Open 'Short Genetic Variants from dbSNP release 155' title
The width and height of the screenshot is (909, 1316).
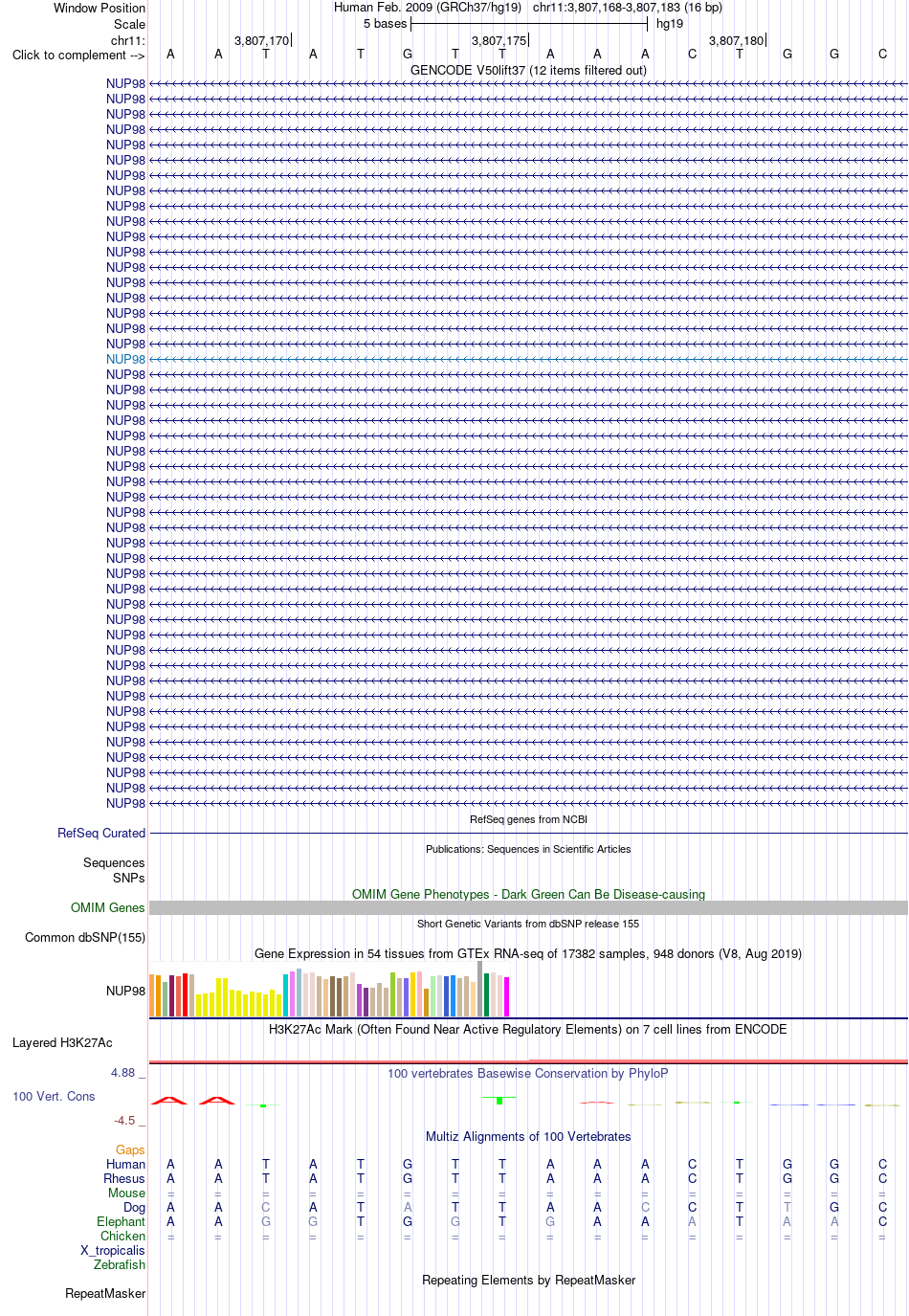point(528,924)
